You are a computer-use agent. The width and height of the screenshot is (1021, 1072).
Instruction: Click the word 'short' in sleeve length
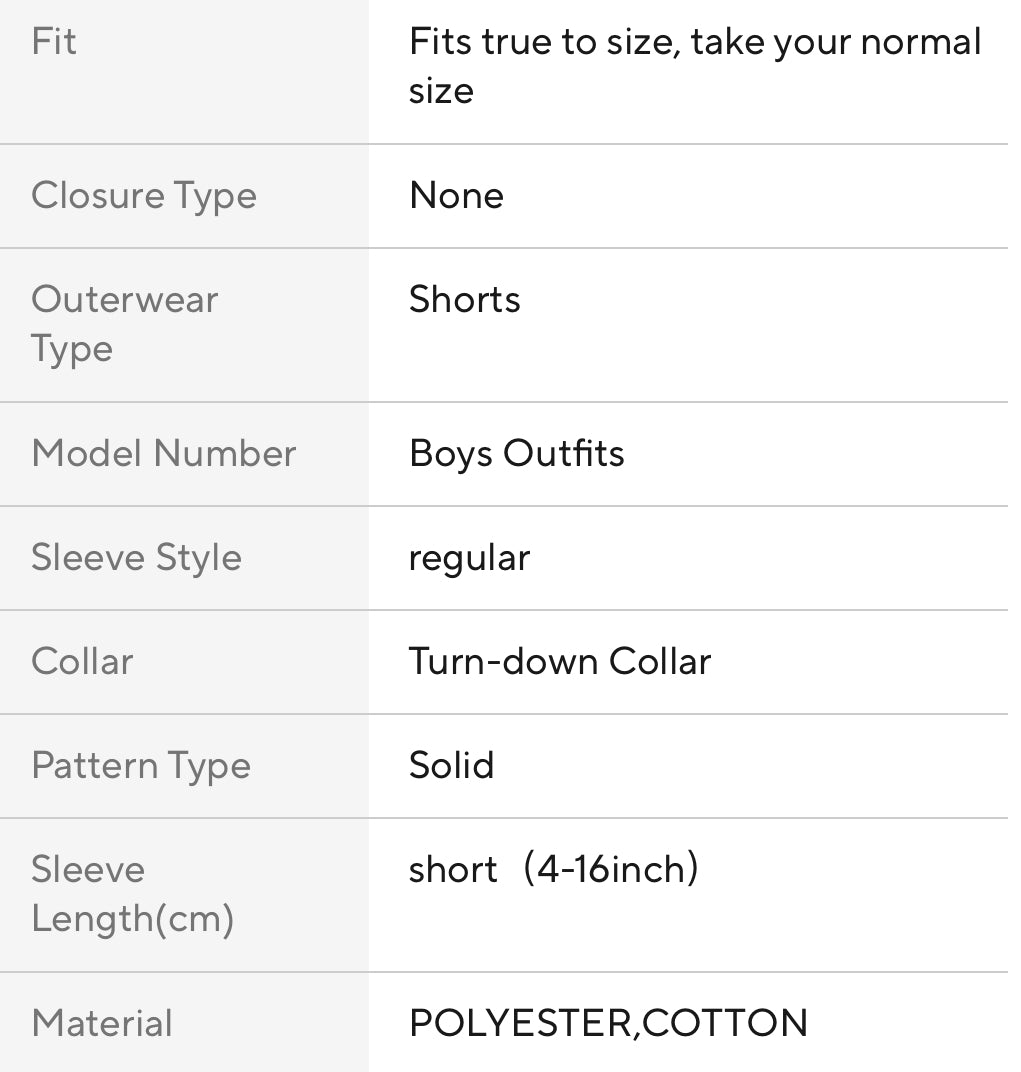tap(453, 870)
